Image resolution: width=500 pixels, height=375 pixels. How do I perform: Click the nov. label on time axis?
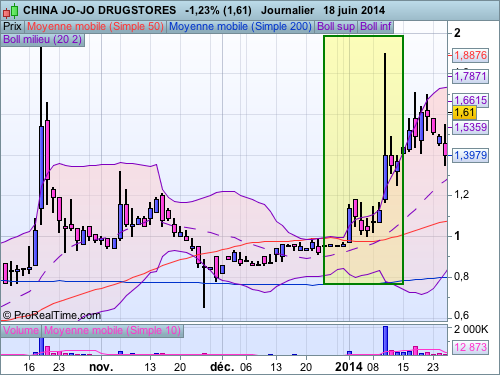tap(101, 367)
